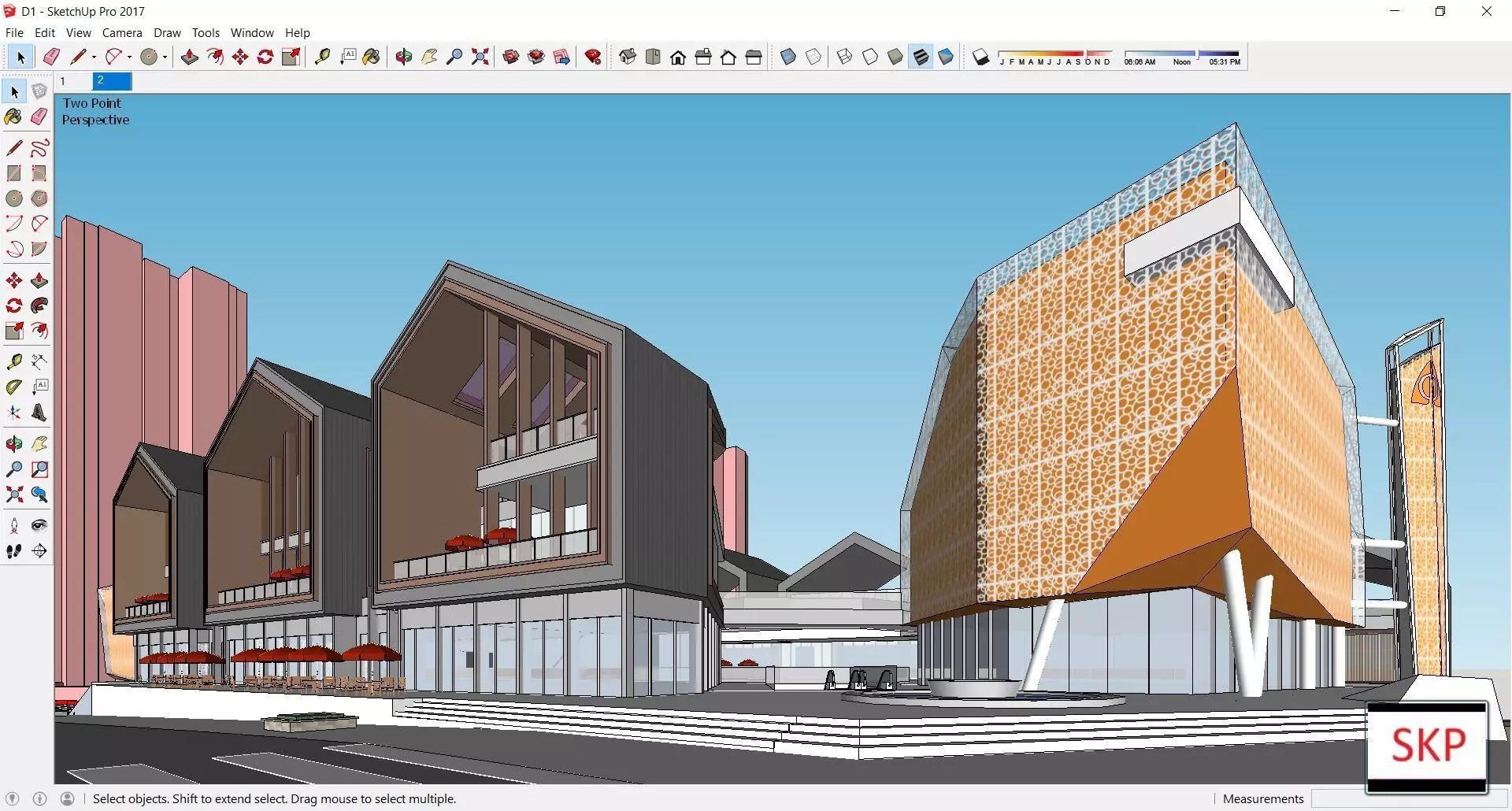
Task: Click Zoom Extents in top toolbar
Action: coord(480,57)
